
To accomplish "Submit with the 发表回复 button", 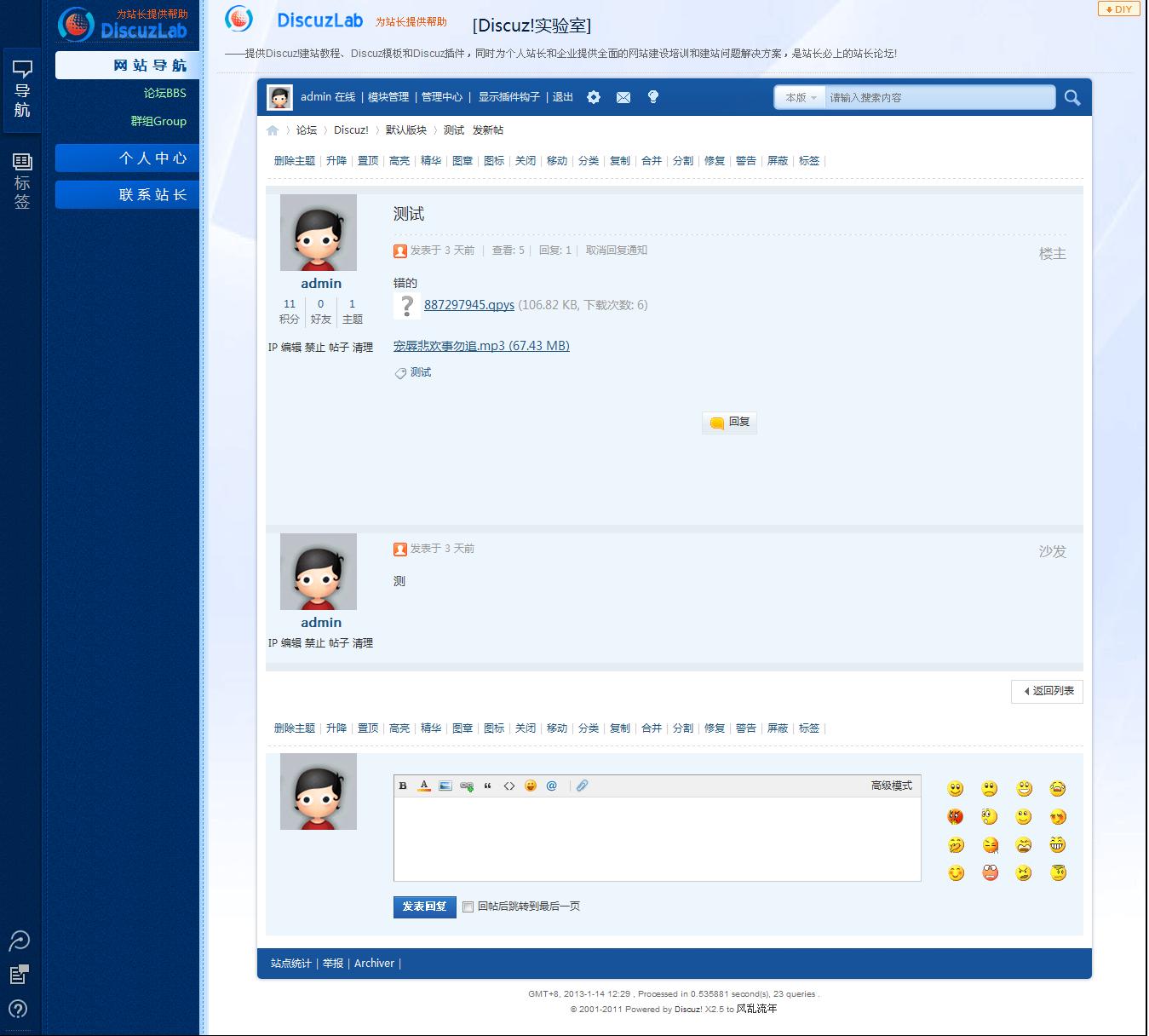I will tap(424, 906).
